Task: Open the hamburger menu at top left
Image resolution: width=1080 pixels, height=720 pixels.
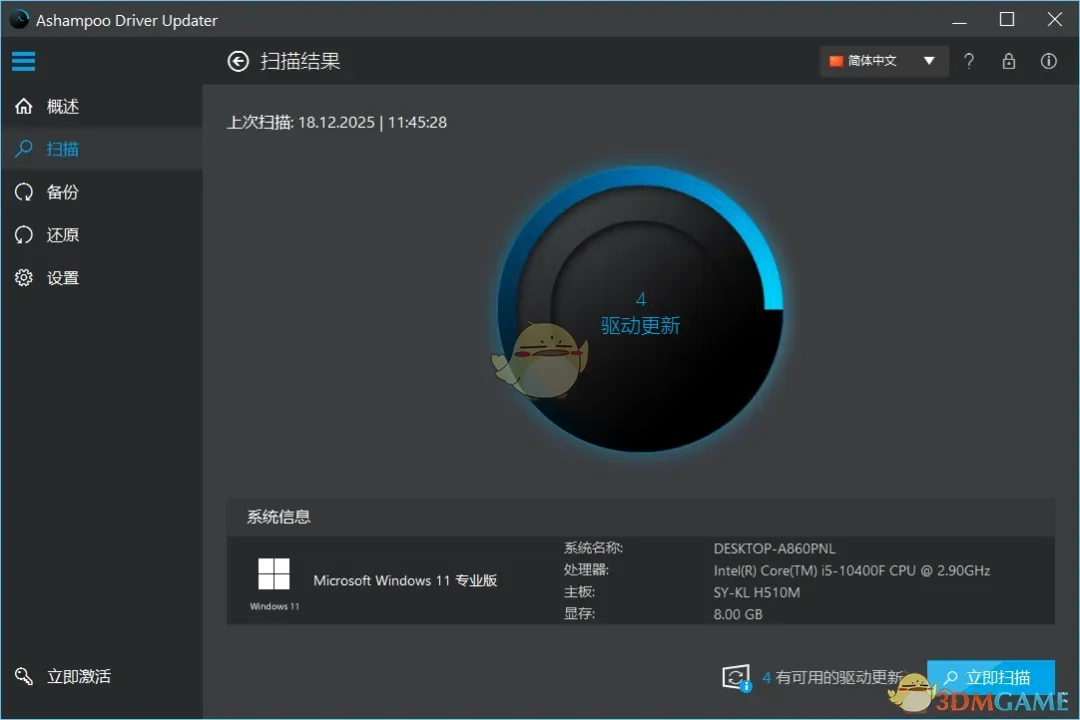Action: pyautogui.click(x=23, y=61)
